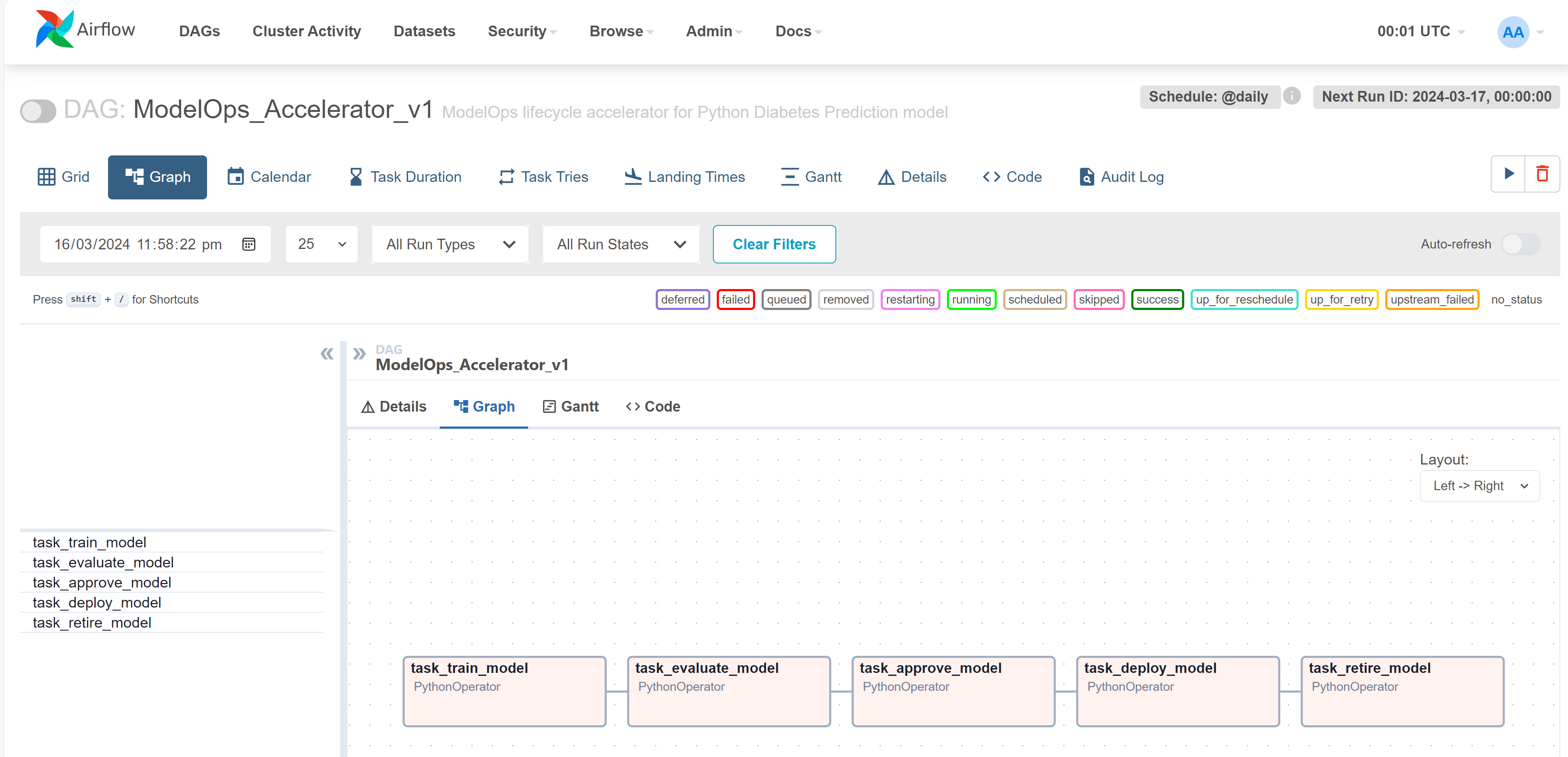
Task: Select task_approve_model in the task list
Action: click(172, 582)
